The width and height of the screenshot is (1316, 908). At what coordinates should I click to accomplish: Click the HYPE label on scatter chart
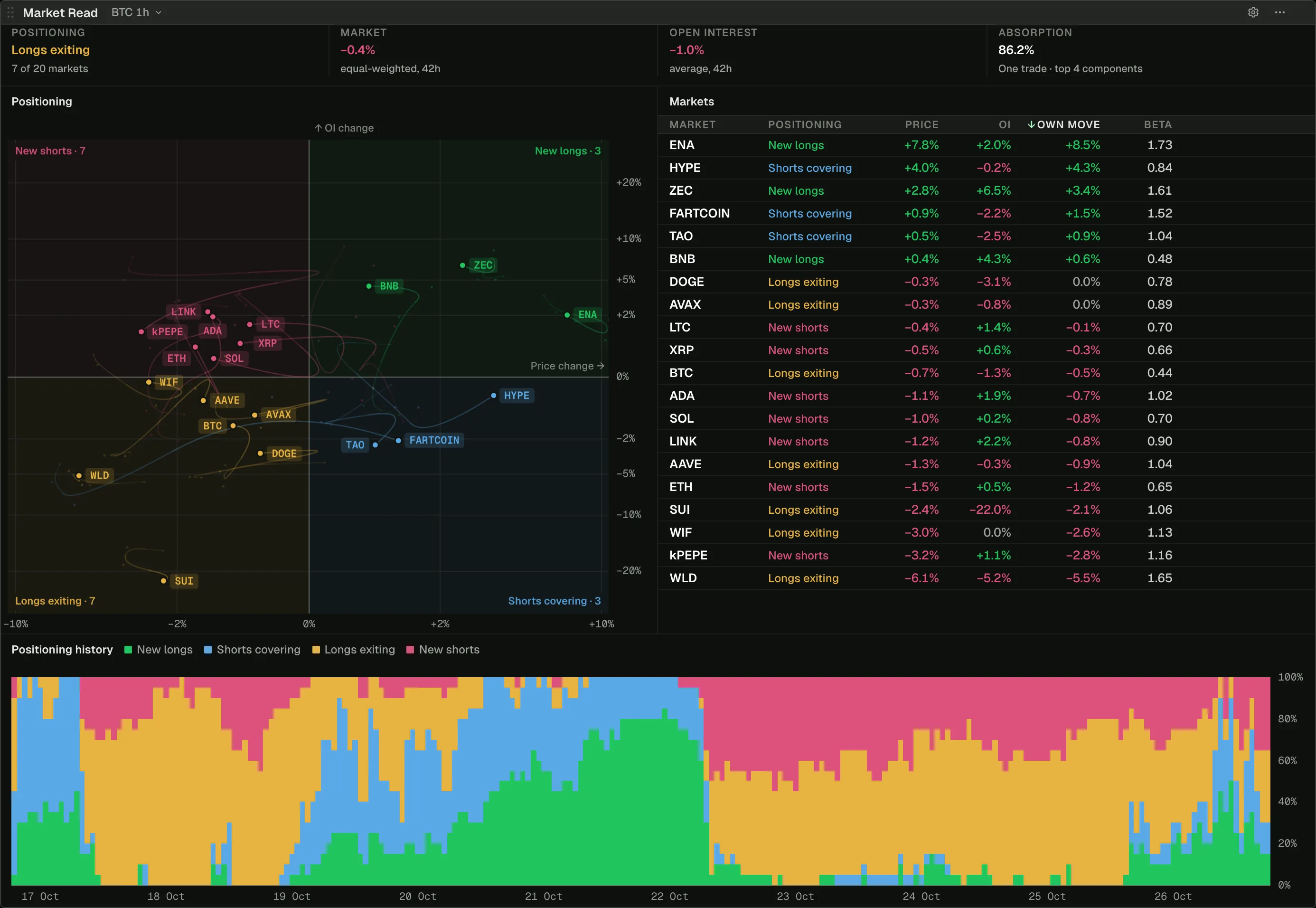tap(517, 396)
